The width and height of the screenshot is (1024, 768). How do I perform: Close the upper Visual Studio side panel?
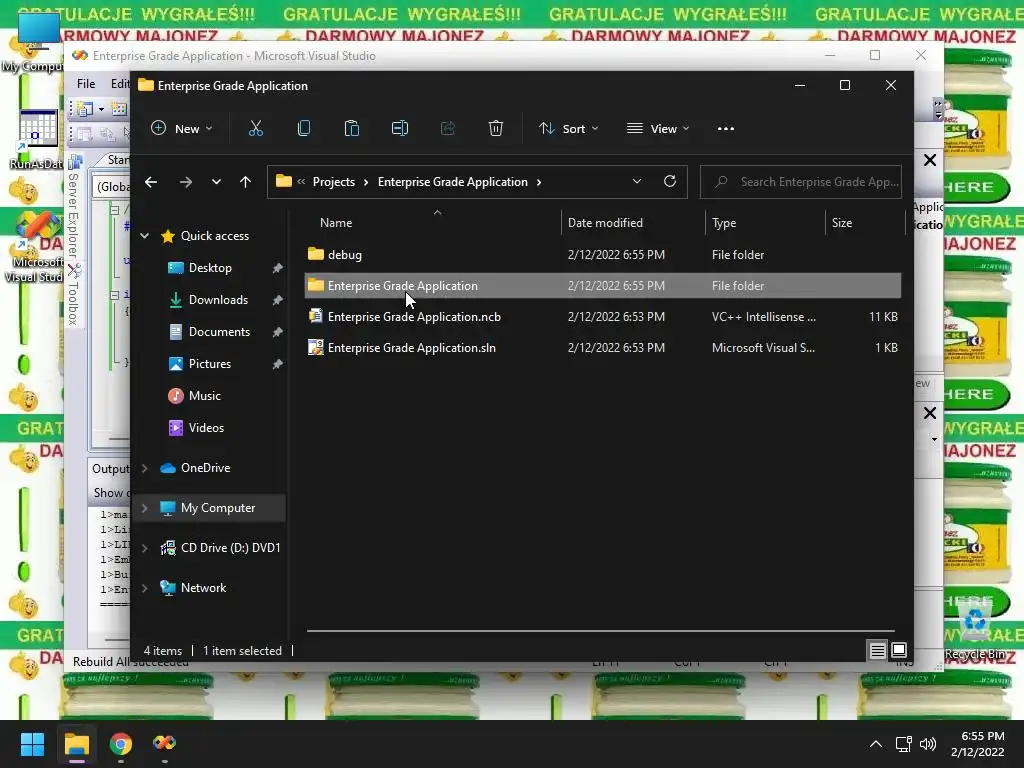click(930, 160)
